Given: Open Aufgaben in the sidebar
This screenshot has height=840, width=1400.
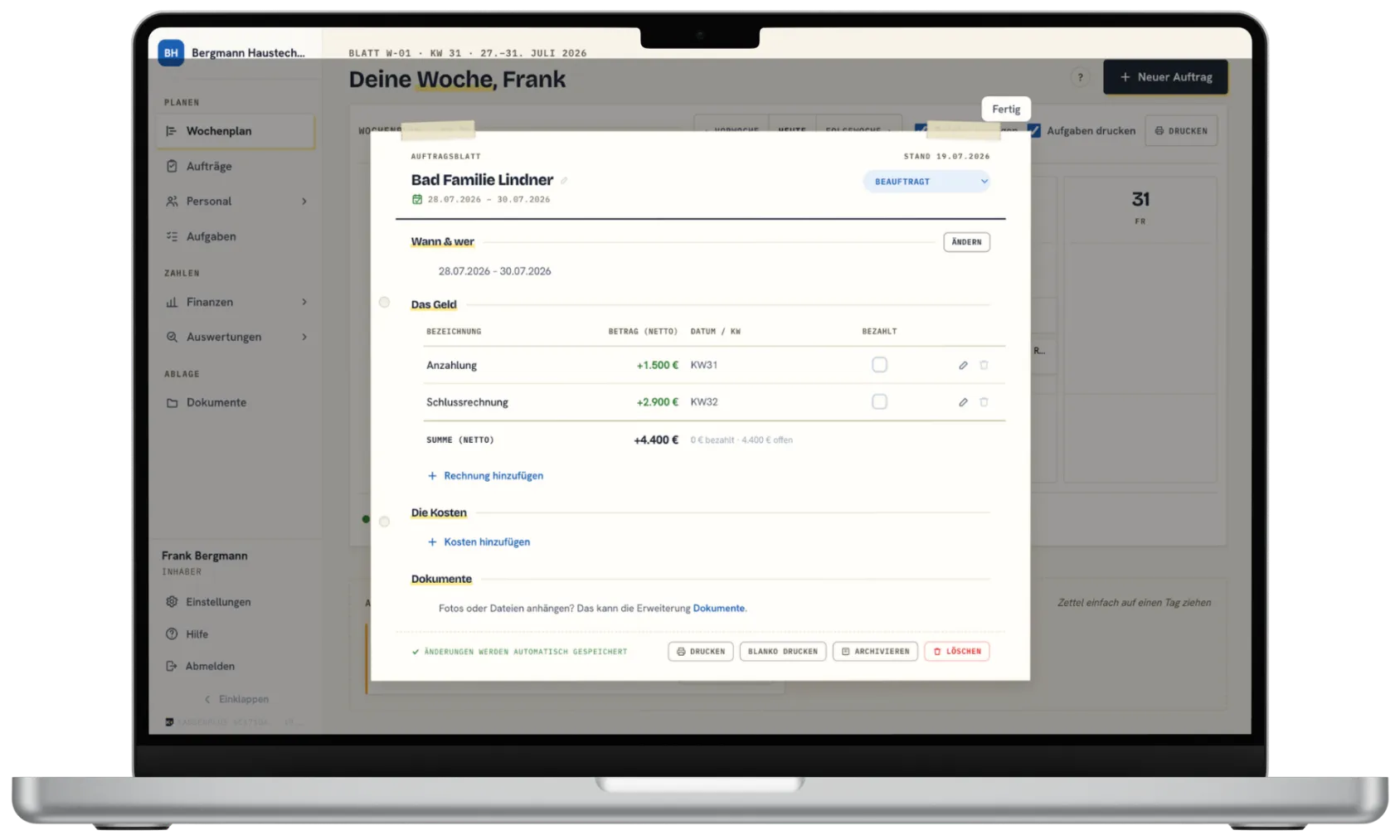Looking at the screenshot, I should [236, 236].
